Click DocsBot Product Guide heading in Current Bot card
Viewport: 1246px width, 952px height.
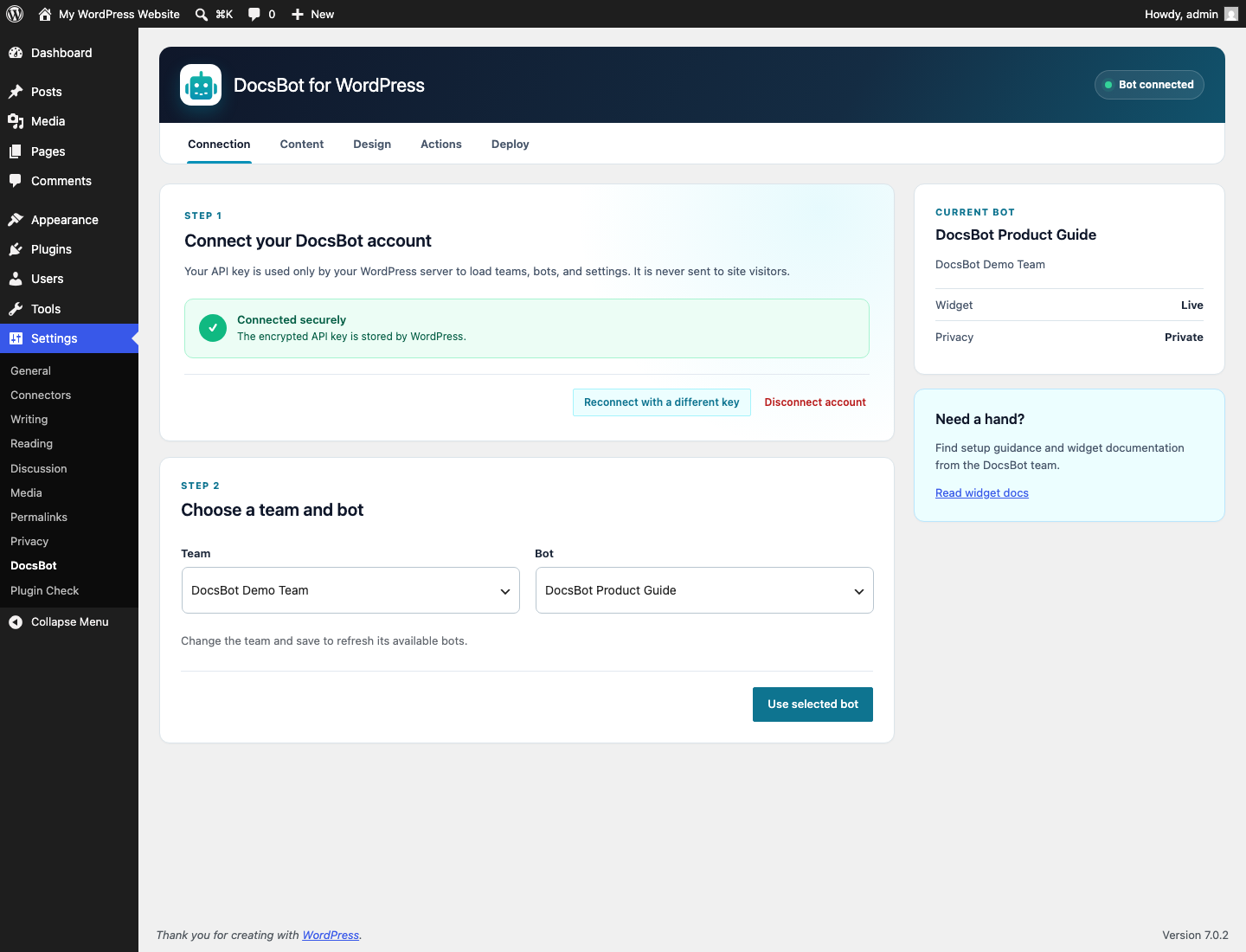1016,235
